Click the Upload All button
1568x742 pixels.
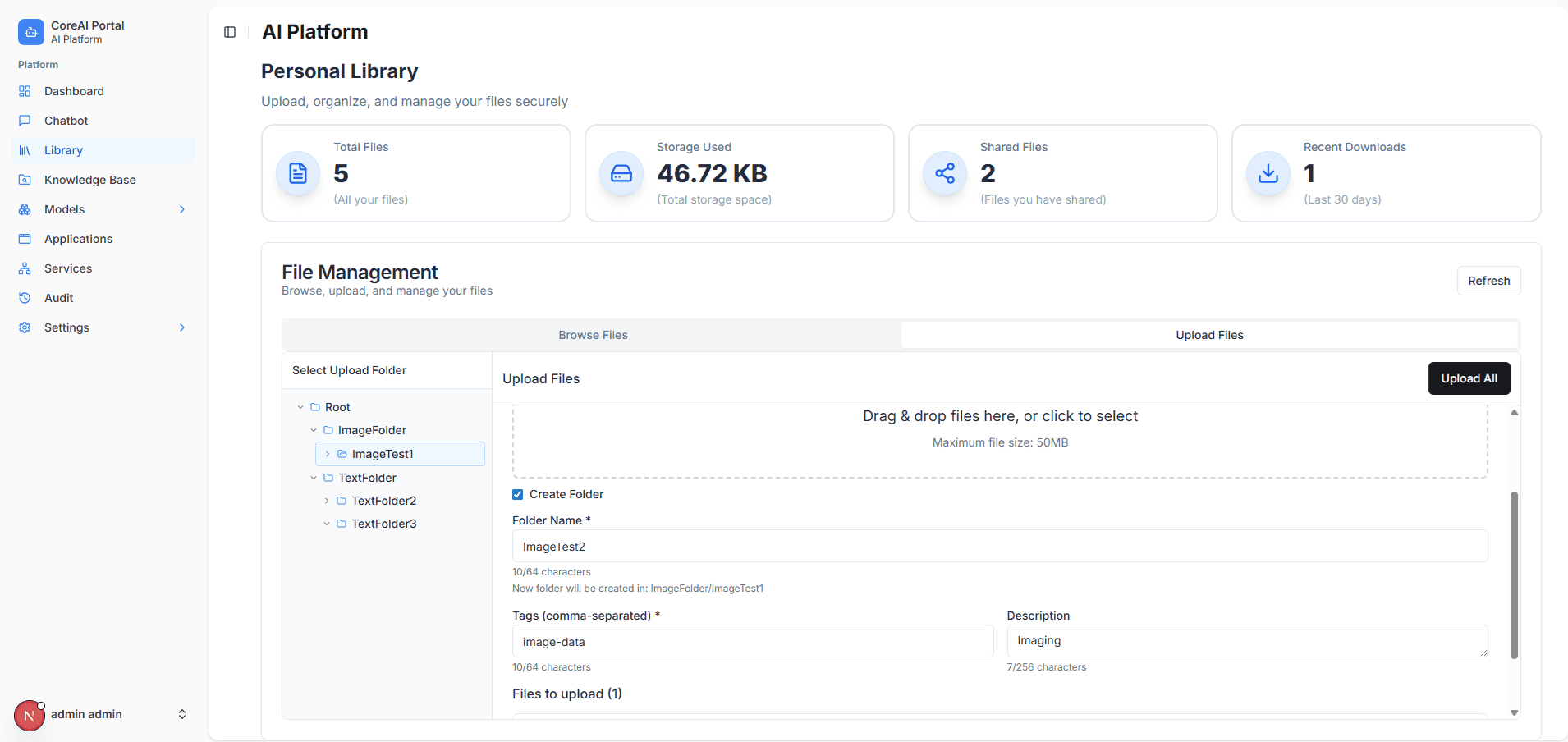[x=1469, y=378]
